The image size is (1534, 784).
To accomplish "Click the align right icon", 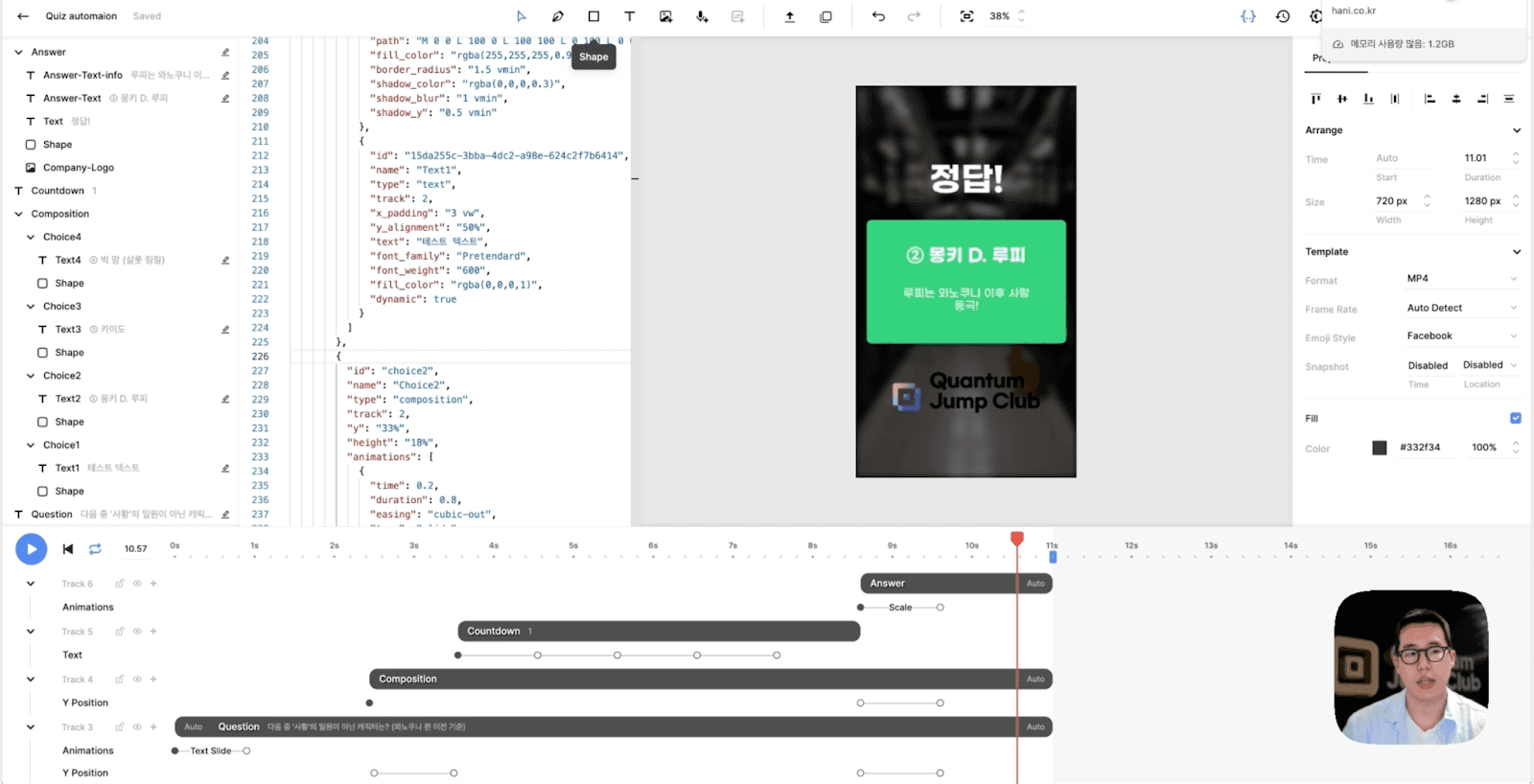I will (x=1482, y=99).
